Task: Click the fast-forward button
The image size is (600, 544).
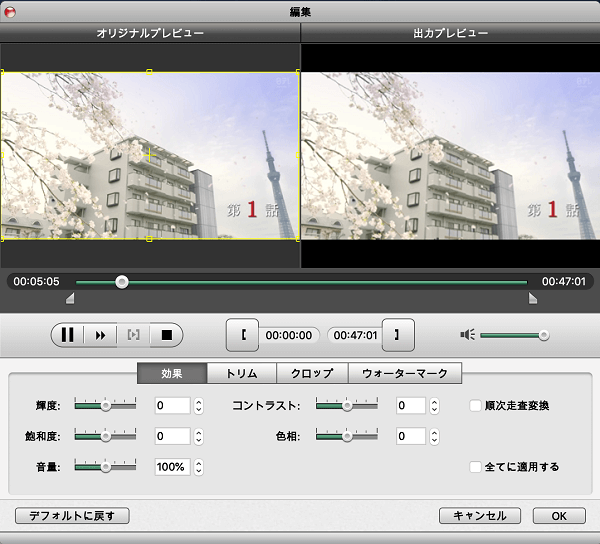Action: [x=100, y=335]
